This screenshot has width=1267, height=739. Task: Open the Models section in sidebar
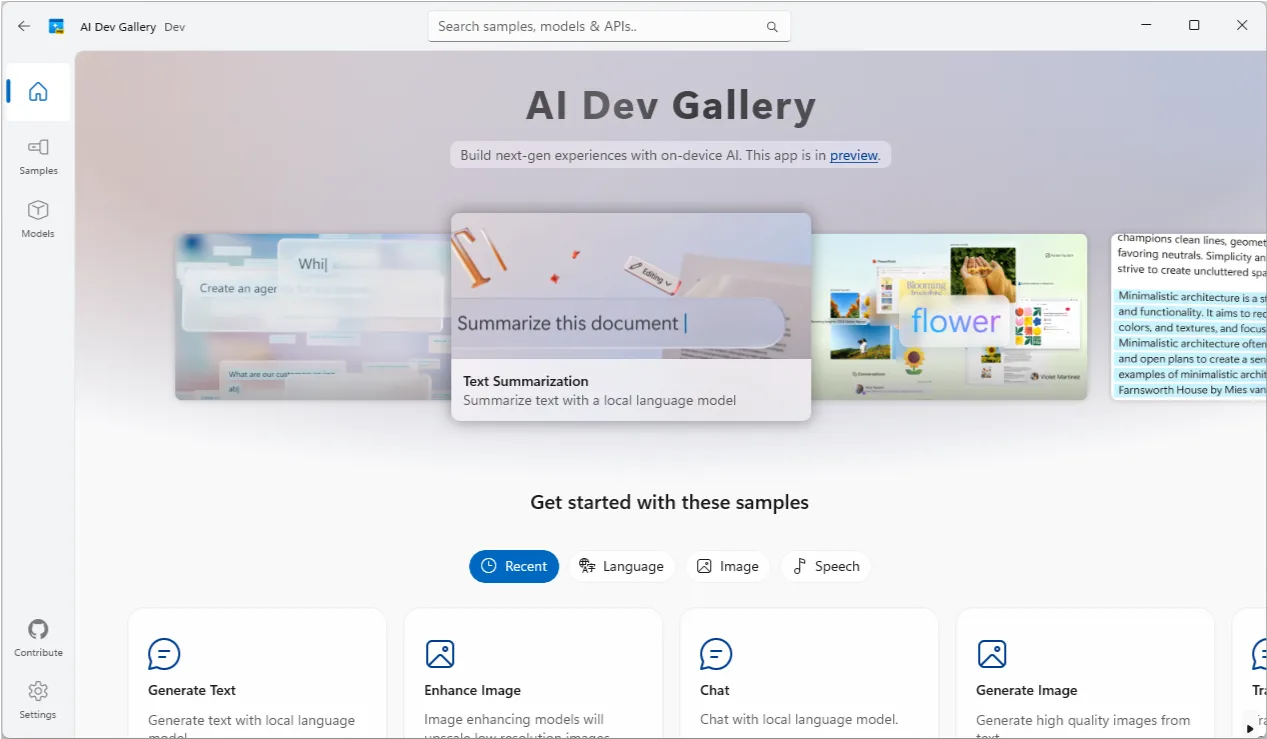click(38, 219)
